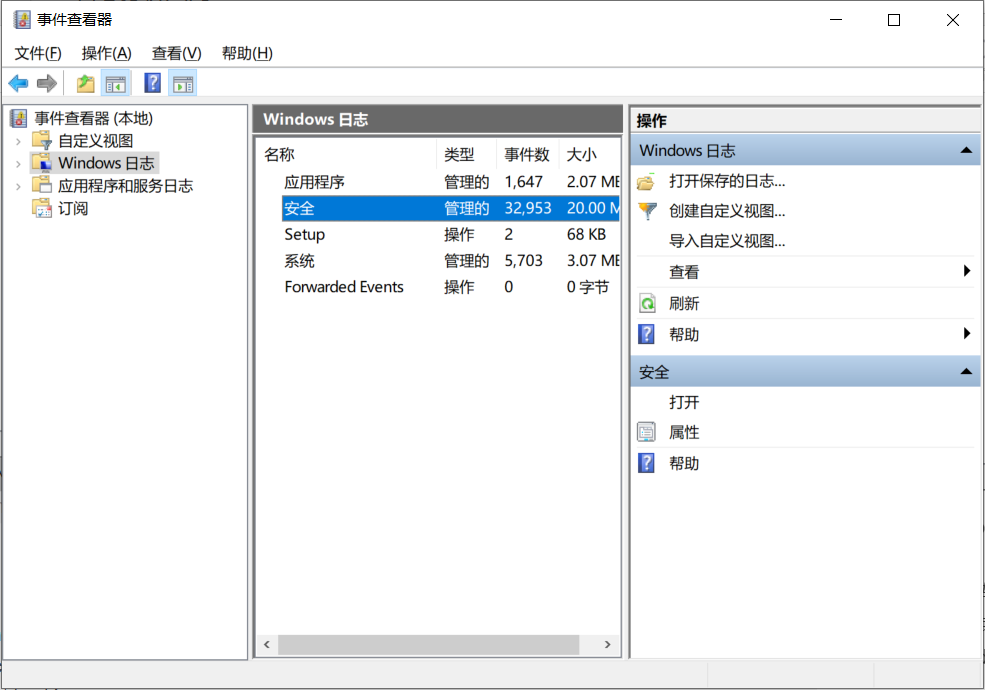Click 导入自定义视图... action
Viewport: 985px width, 690px height.
pyautogui.click(x=727, y=241)
